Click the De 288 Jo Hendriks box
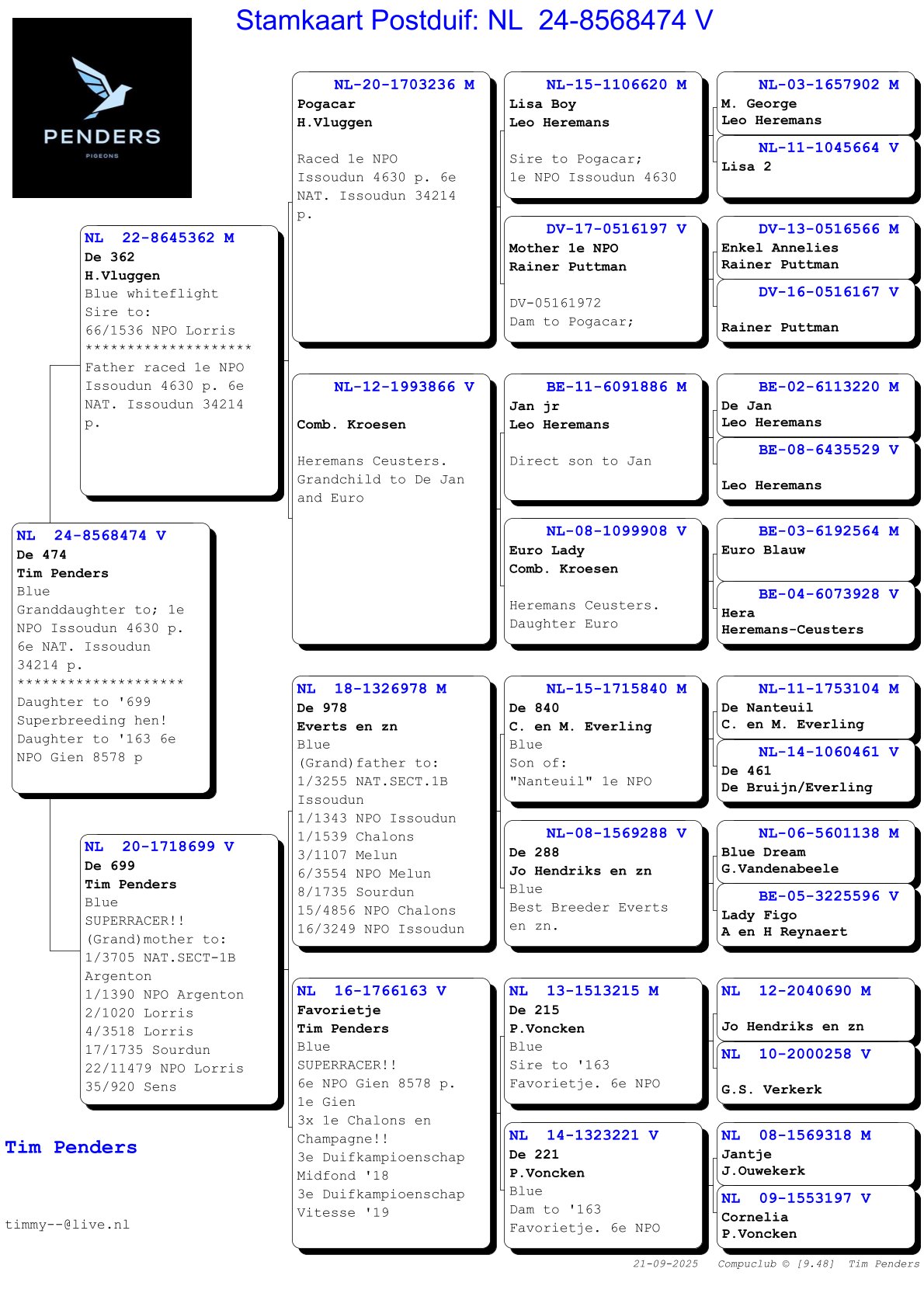Screen dimensions: 924x1307 pyautogui.click(x=603, y=882)
